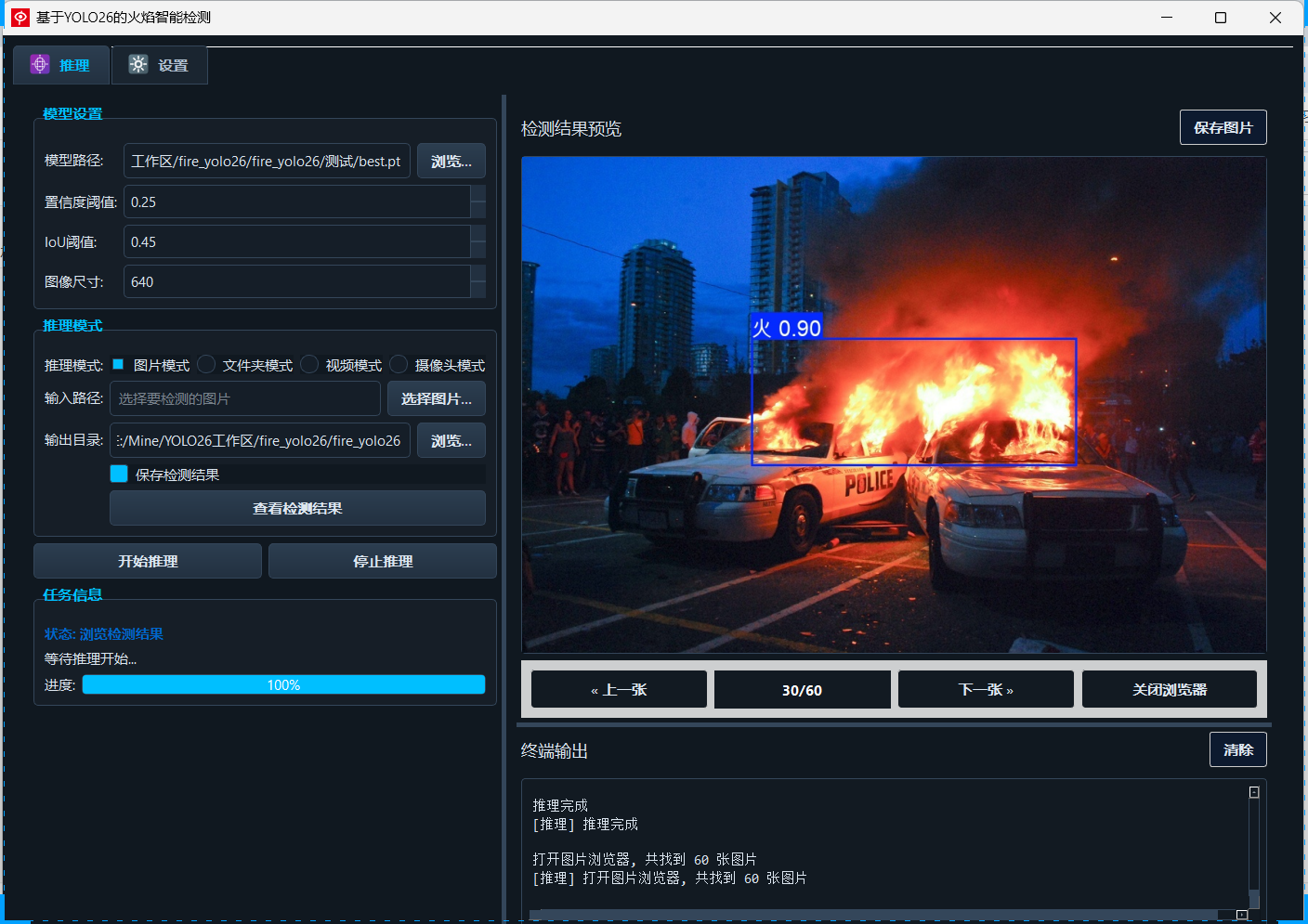Click the gear icon on 设置 tab
Viewport: 1308px width, 924px height.
click(138, 64)
